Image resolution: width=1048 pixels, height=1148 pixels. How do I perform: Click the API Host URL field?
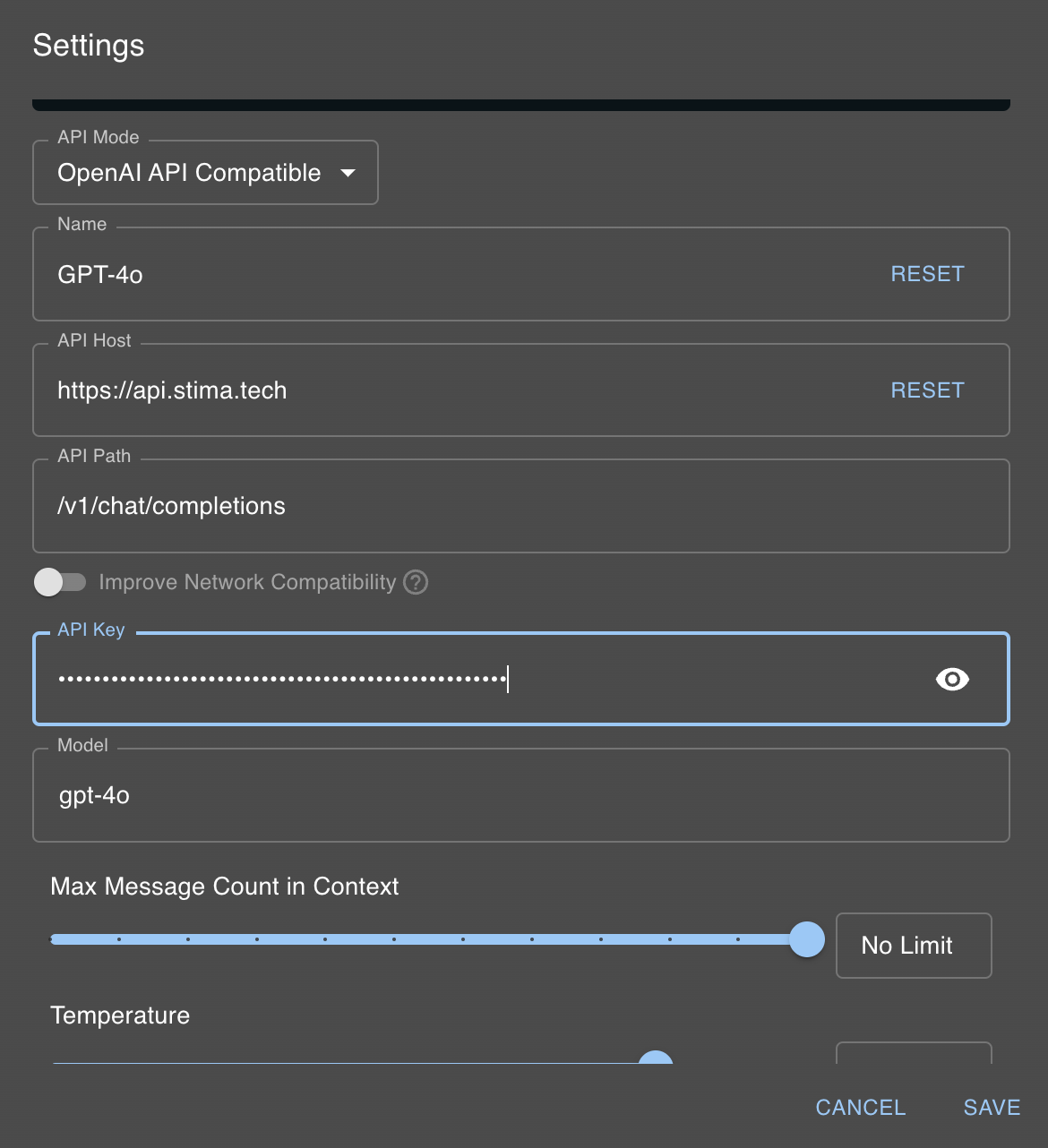448,390
